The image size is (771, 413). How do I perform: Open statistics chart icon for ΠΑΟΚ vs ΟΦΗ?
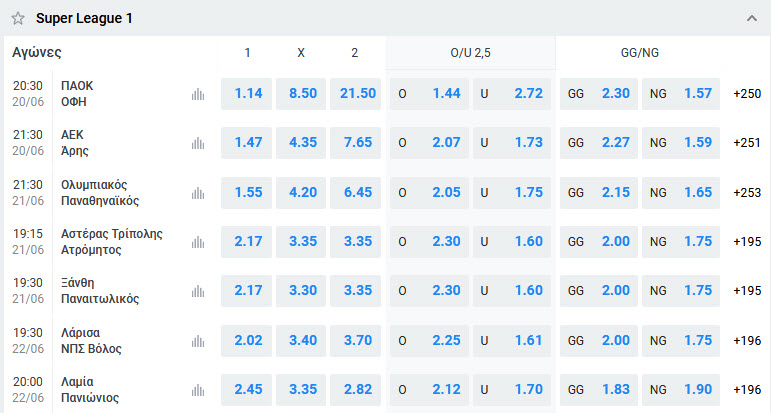(x=198, y=94)
